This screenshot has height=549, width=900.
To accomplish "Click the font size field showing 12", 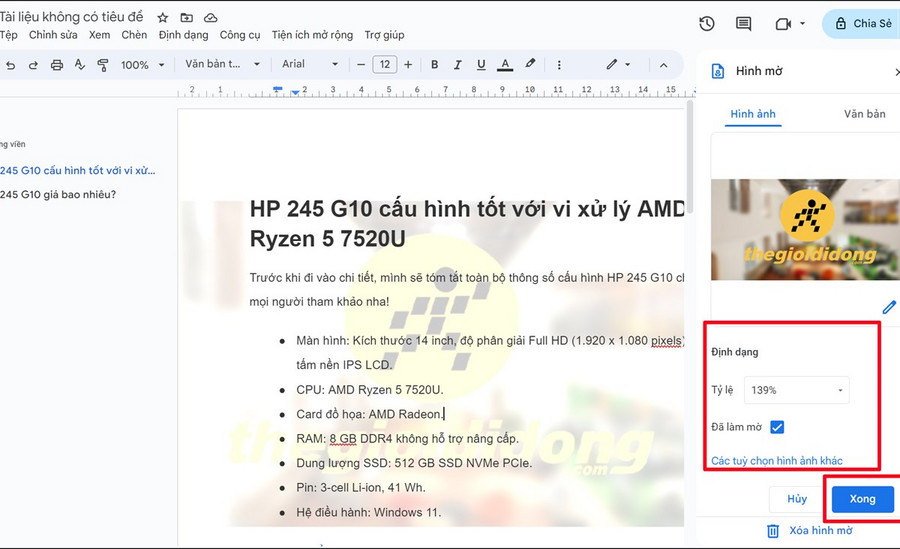I will 385,64.
